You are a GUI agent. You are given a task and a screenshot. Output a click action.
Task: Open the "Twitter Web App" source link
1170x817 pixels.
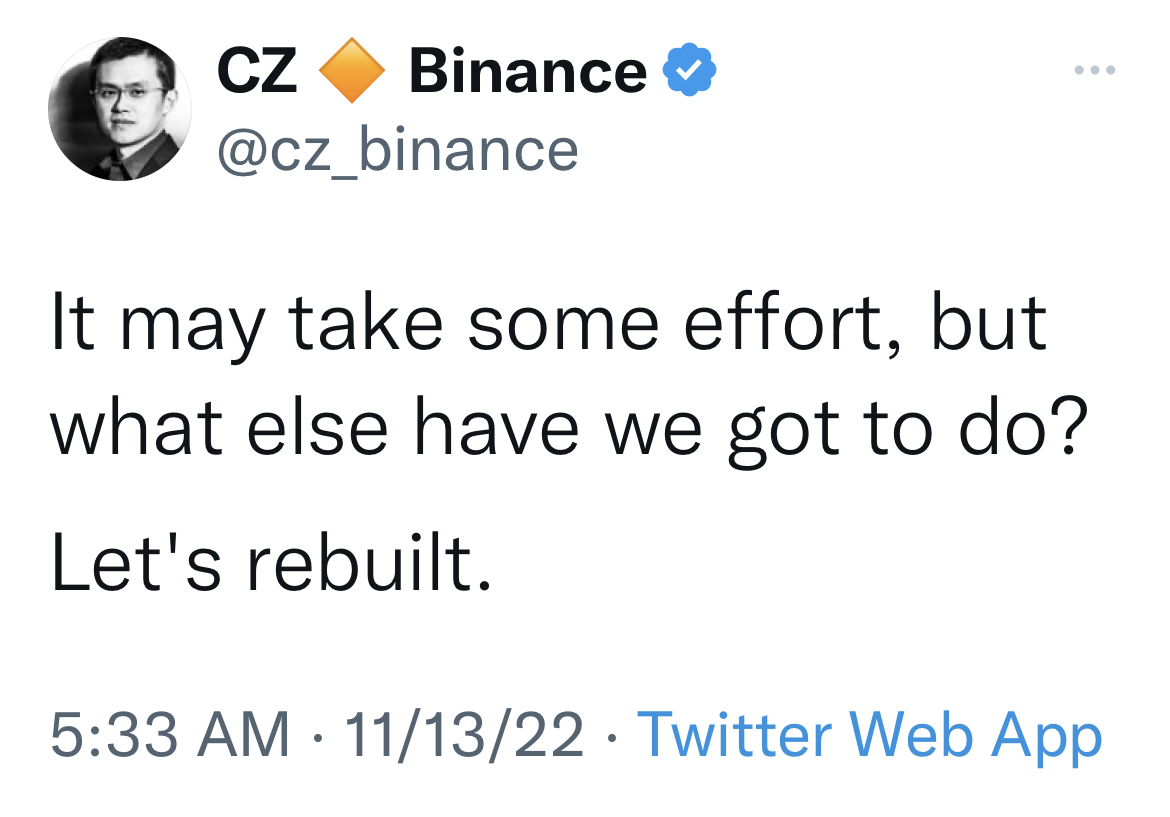869,735
